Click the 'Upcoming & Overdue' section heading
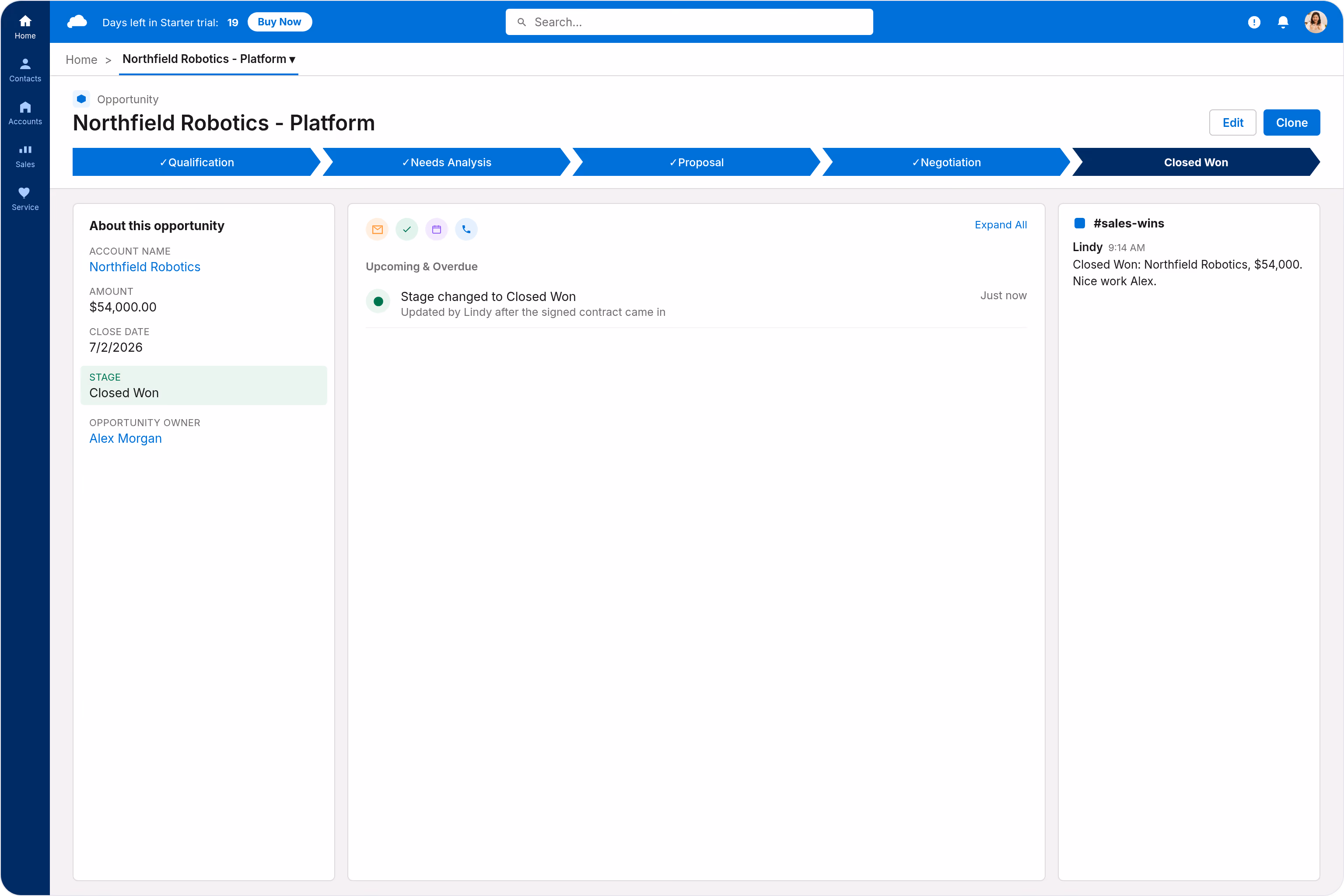 click(422, 266)
